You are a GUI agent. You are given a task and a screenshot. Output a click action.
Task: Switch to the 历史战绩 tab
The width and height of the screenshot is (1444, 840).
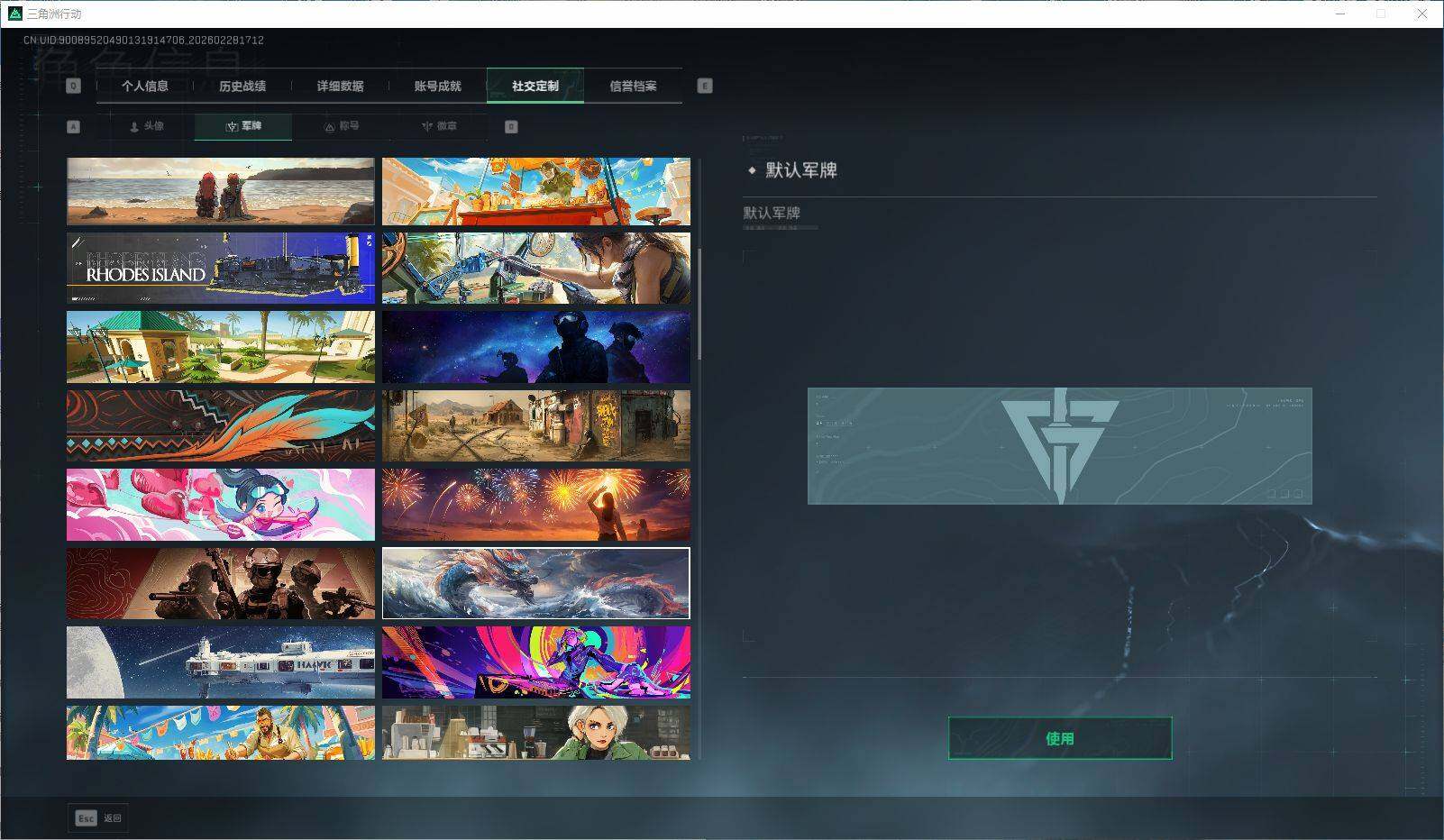[x=242, y=87]
